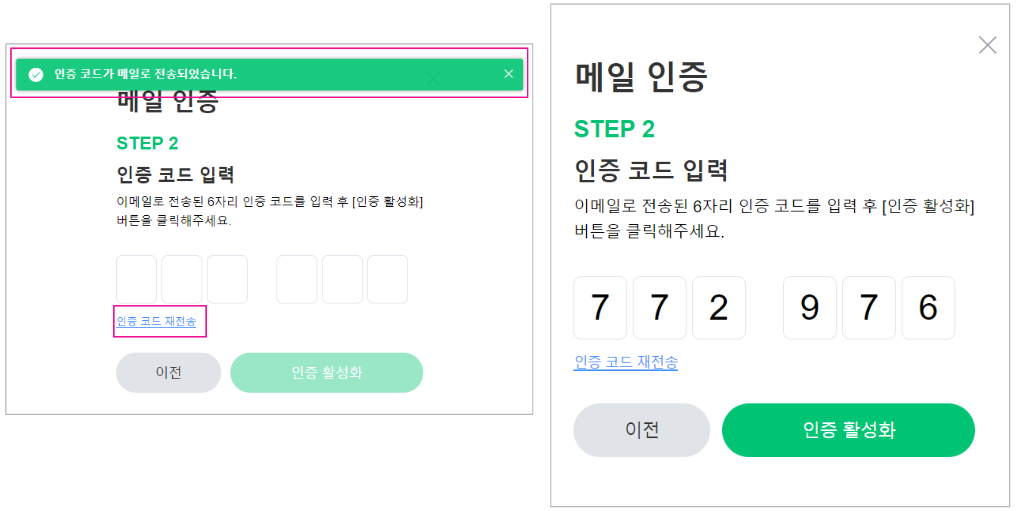Click the sixth empty code box

[387, 279]
